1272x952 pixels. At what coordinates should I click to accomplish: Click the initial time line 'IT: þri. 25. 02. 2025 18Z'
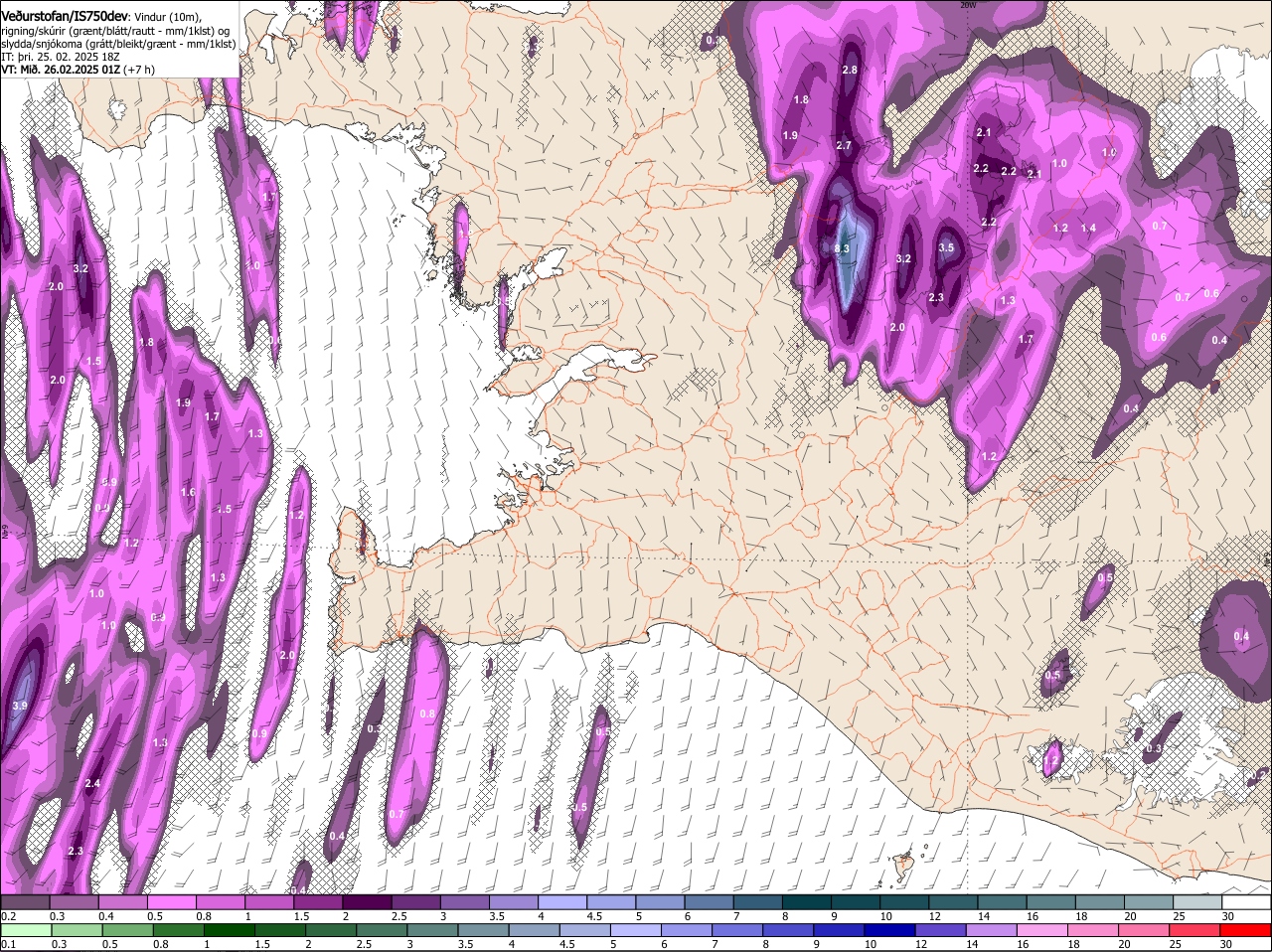point(61,57)
